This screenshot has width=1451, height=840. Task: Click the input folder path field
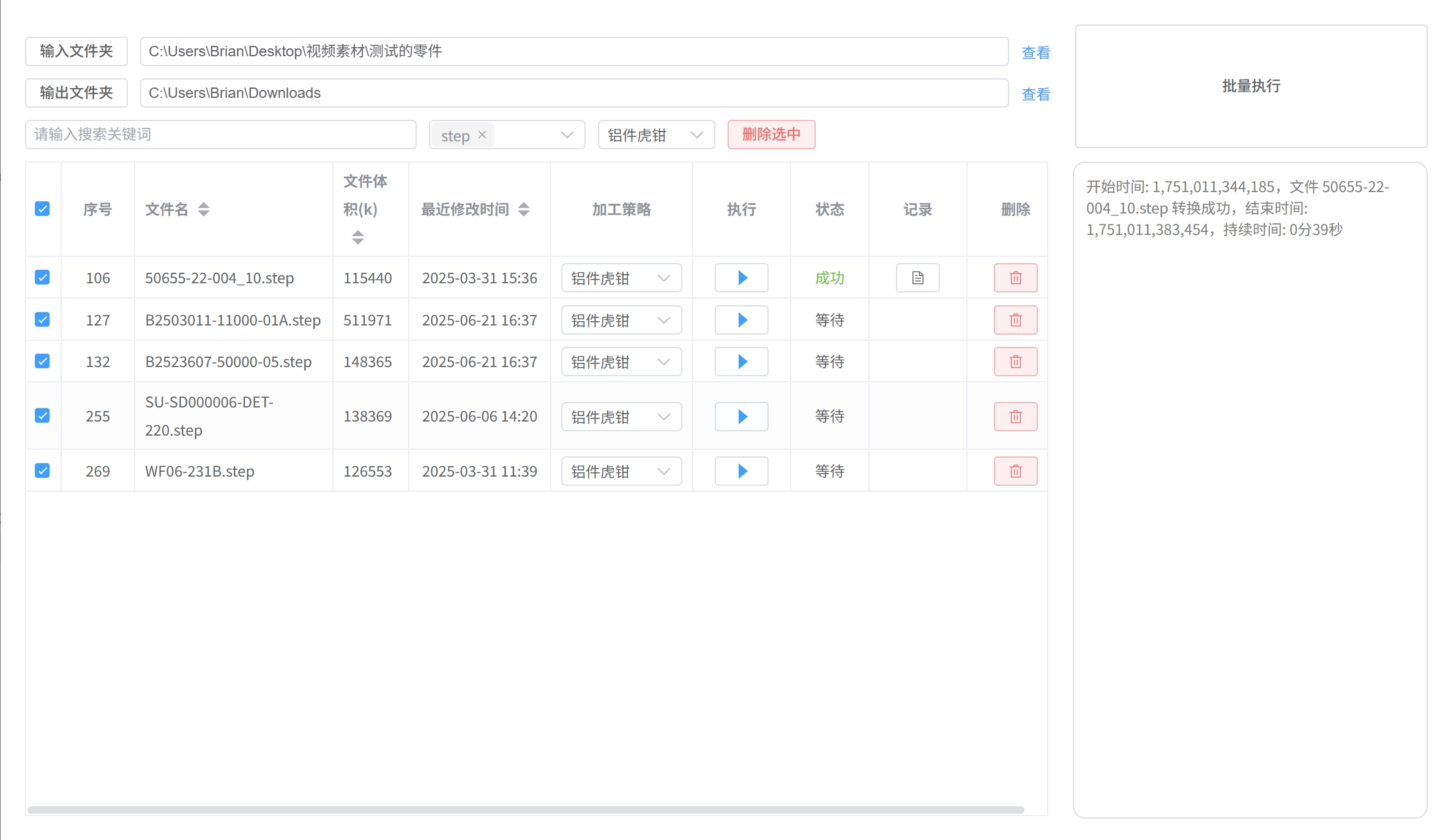click(574, 51)
